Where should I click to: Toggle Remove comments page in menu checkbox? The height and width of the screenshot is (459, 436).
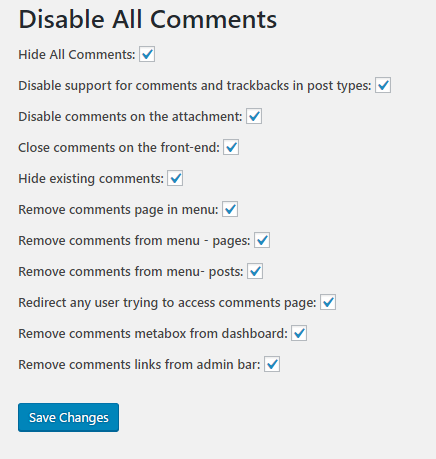(230, 209)
